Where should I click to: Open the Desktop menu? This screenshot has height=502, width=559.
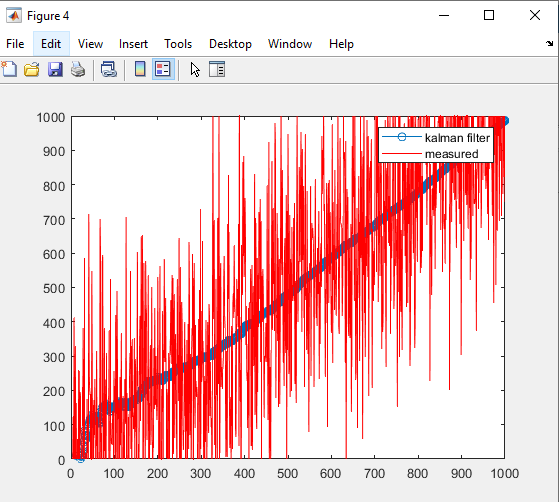230,44
